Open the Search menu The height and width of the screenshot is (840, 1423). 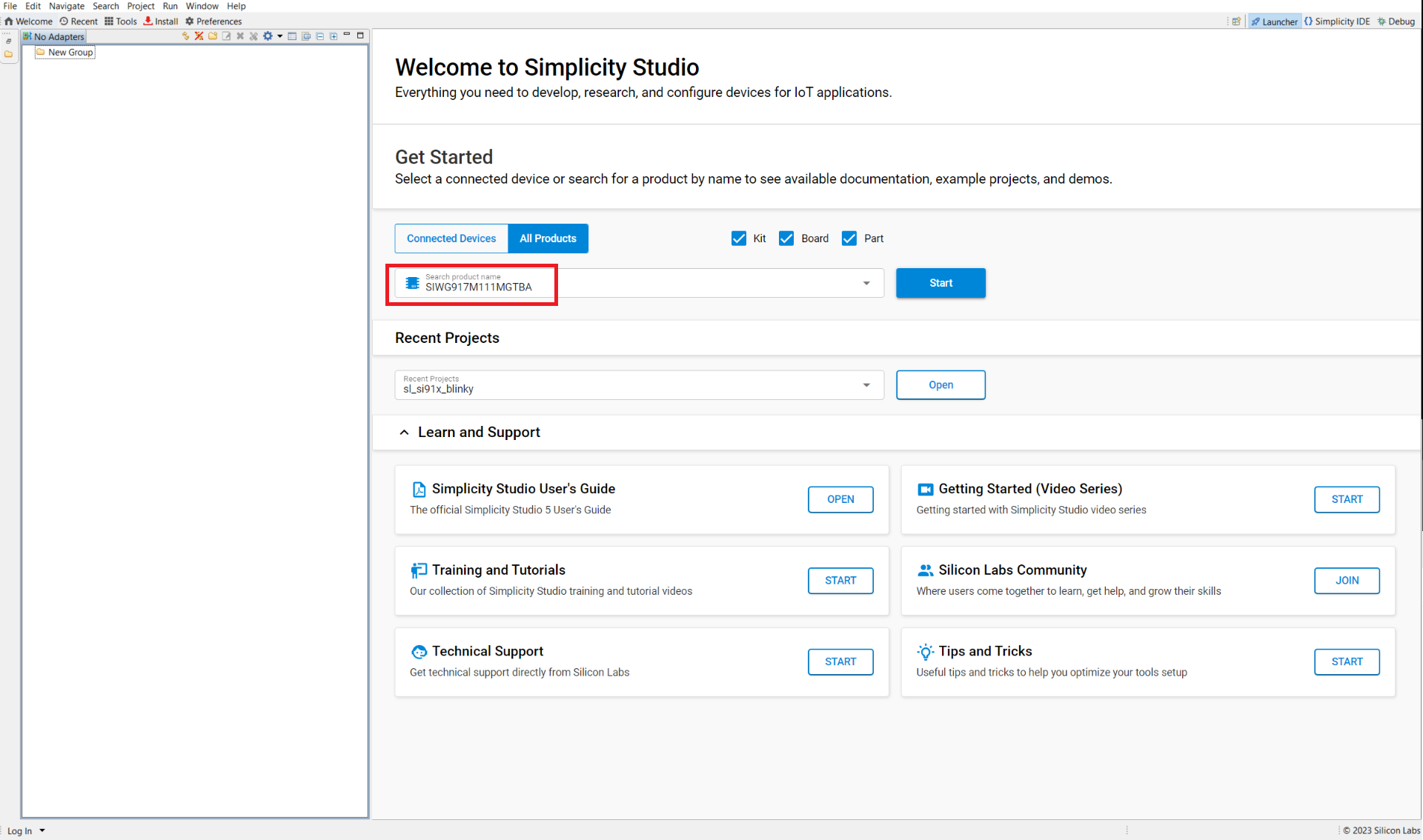(105, 6)
